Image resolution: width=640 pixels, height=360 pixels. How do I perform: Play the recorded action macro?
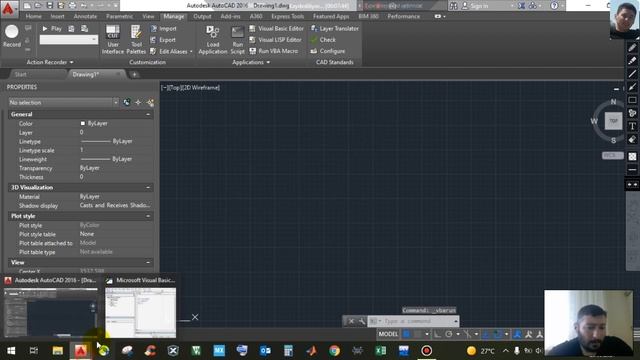point(52,29)
